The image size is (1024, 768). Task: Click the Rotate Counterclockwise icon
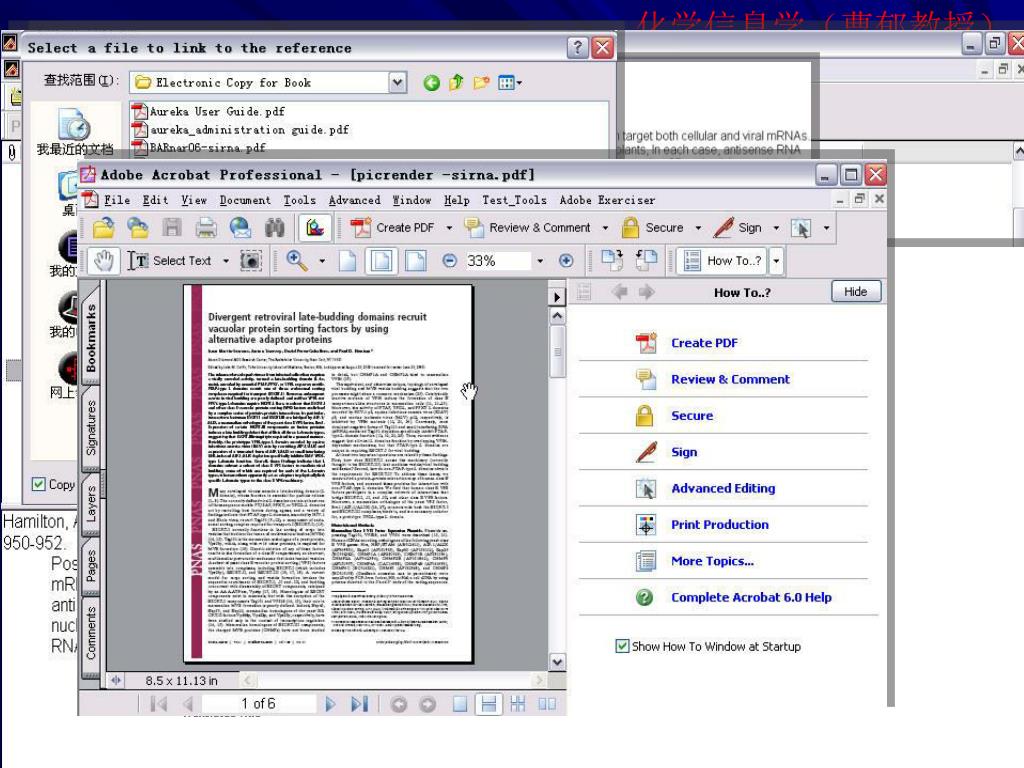tap(646, 260)
